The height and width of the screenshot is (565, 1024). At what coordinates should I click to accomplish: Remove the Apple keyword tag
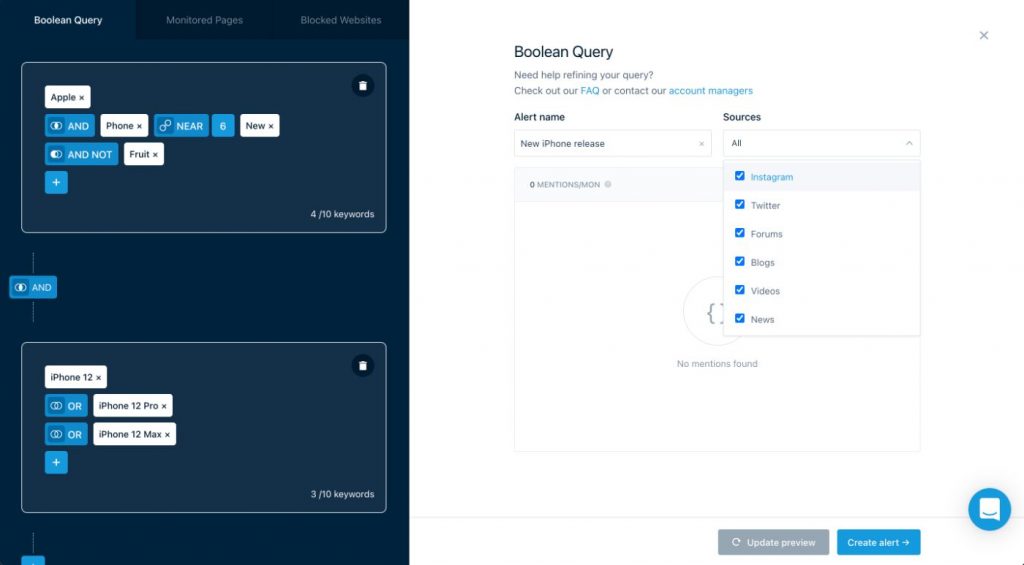coord(82,98)
